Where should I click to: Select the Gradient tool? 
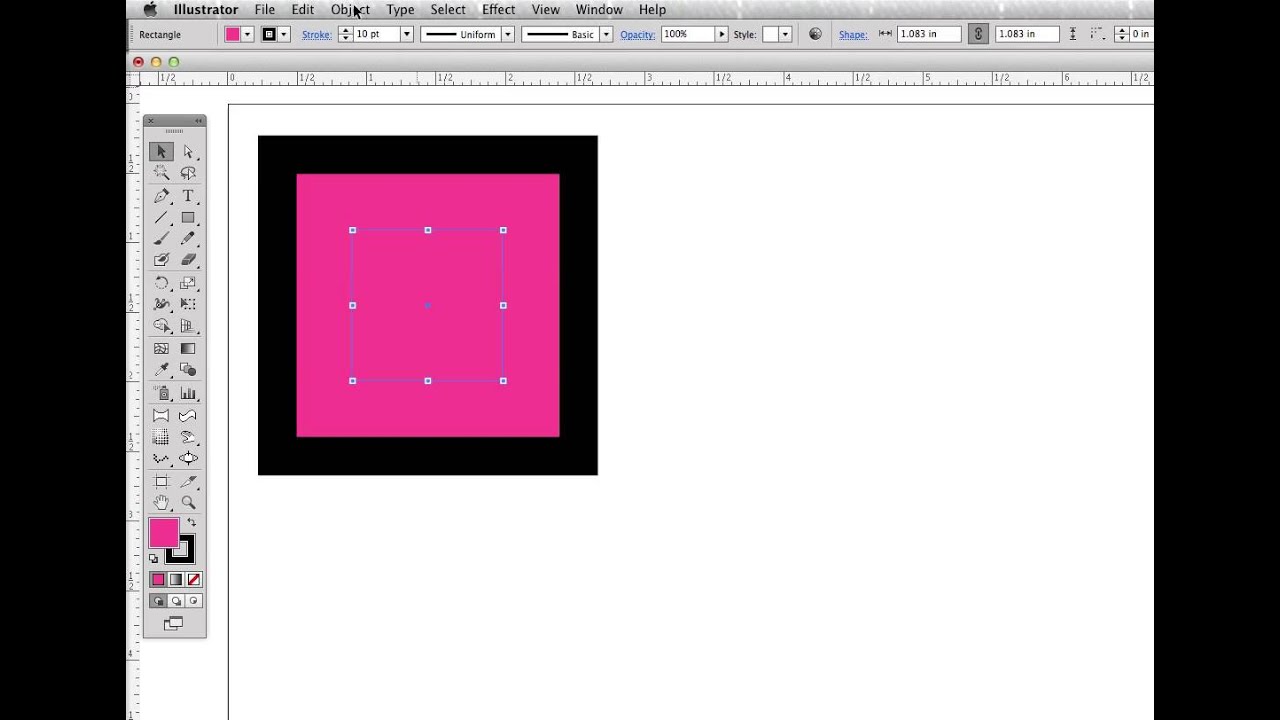(188, 349)
